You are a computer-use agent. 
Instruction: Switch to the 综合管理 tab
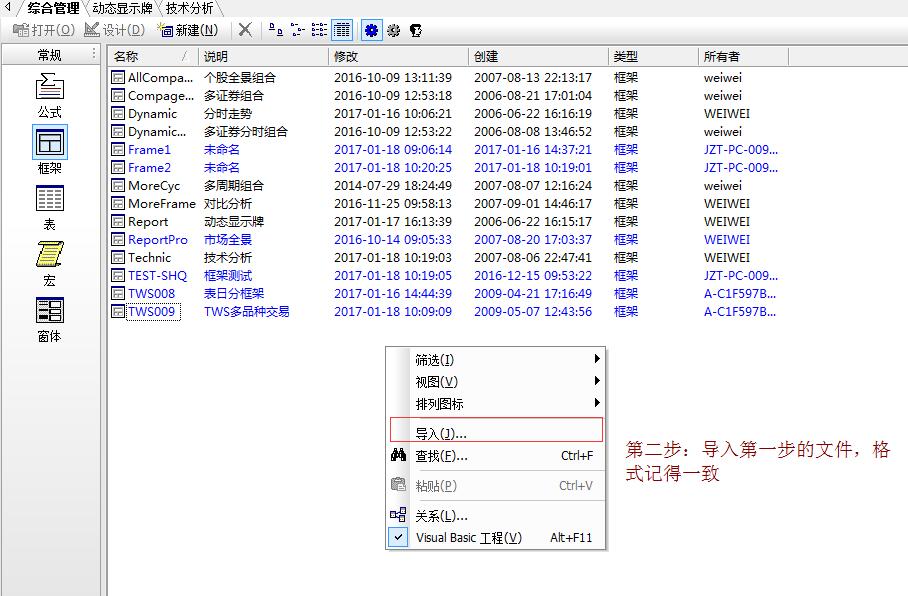53,8
